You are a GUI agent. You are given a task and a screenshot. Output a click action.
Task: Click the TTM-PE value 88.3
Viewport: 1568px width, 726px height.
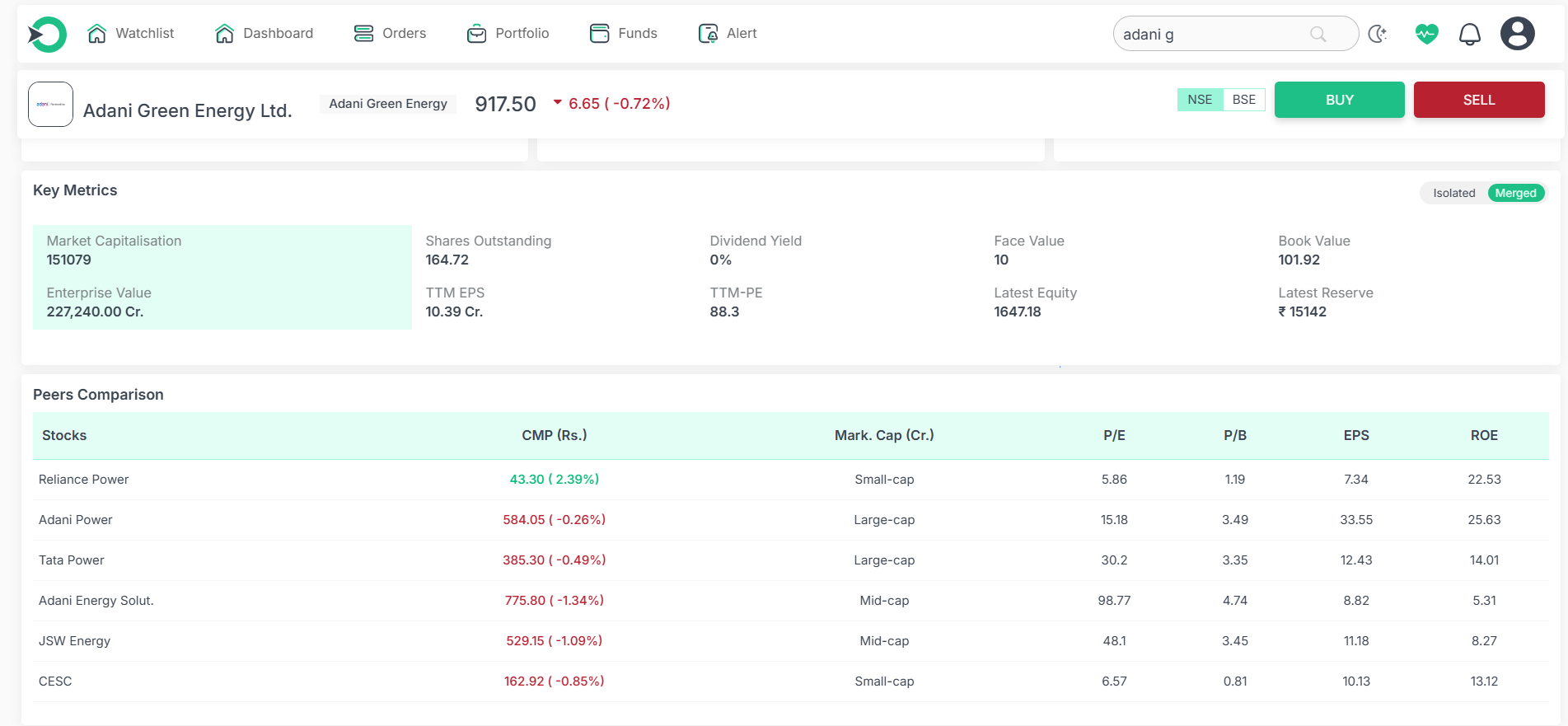[x=724, y=312]
